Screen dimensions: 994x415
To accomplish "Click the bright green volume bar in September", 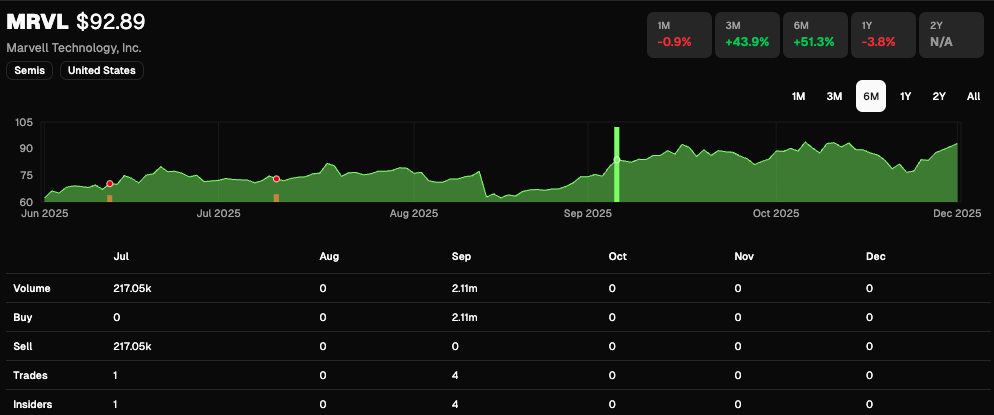I will (616, 164).
